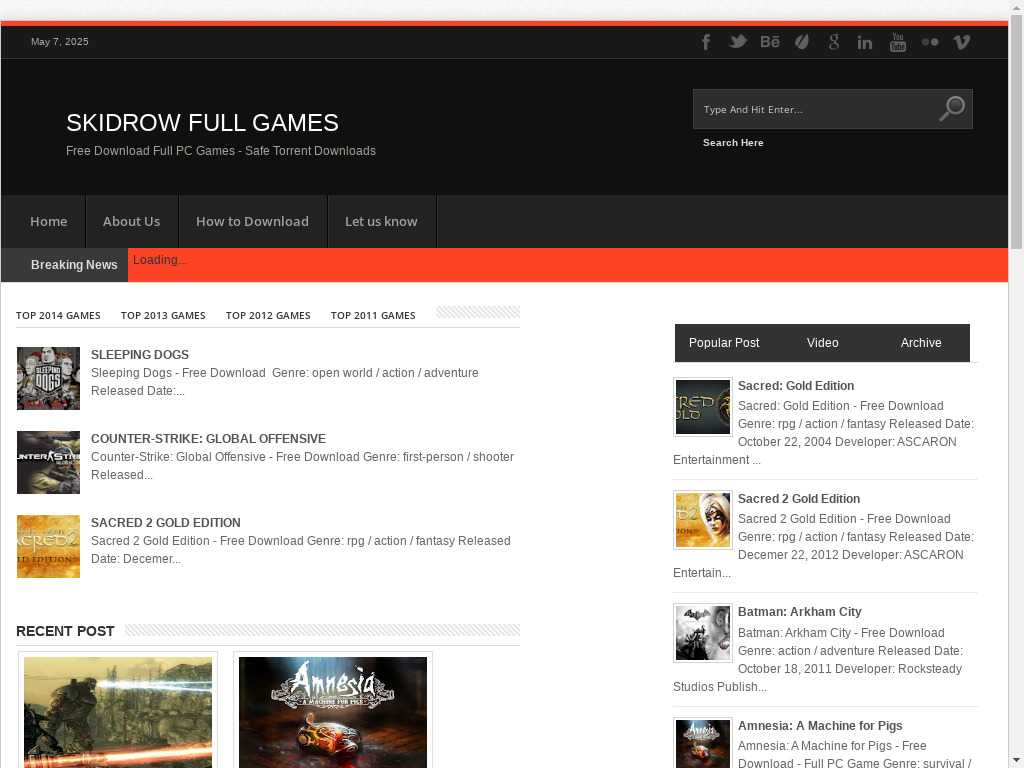Click the Flickr two-dots icon
Image resolution: width=1024 pixels, height=768 pixels.
[930, 42]
